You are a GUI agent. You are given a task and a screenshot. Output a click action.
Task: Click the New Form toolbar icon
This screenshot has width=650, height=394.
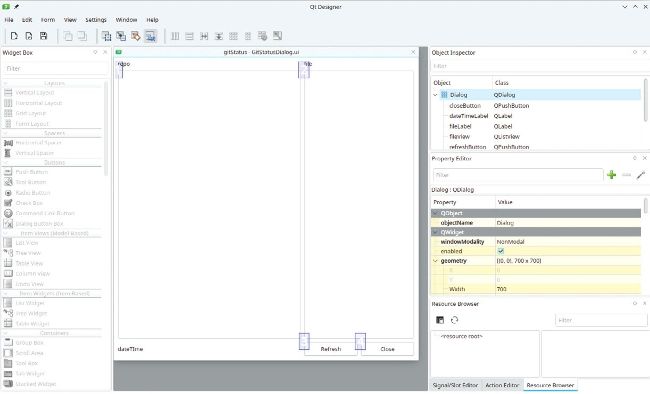[x=14, y=36]
